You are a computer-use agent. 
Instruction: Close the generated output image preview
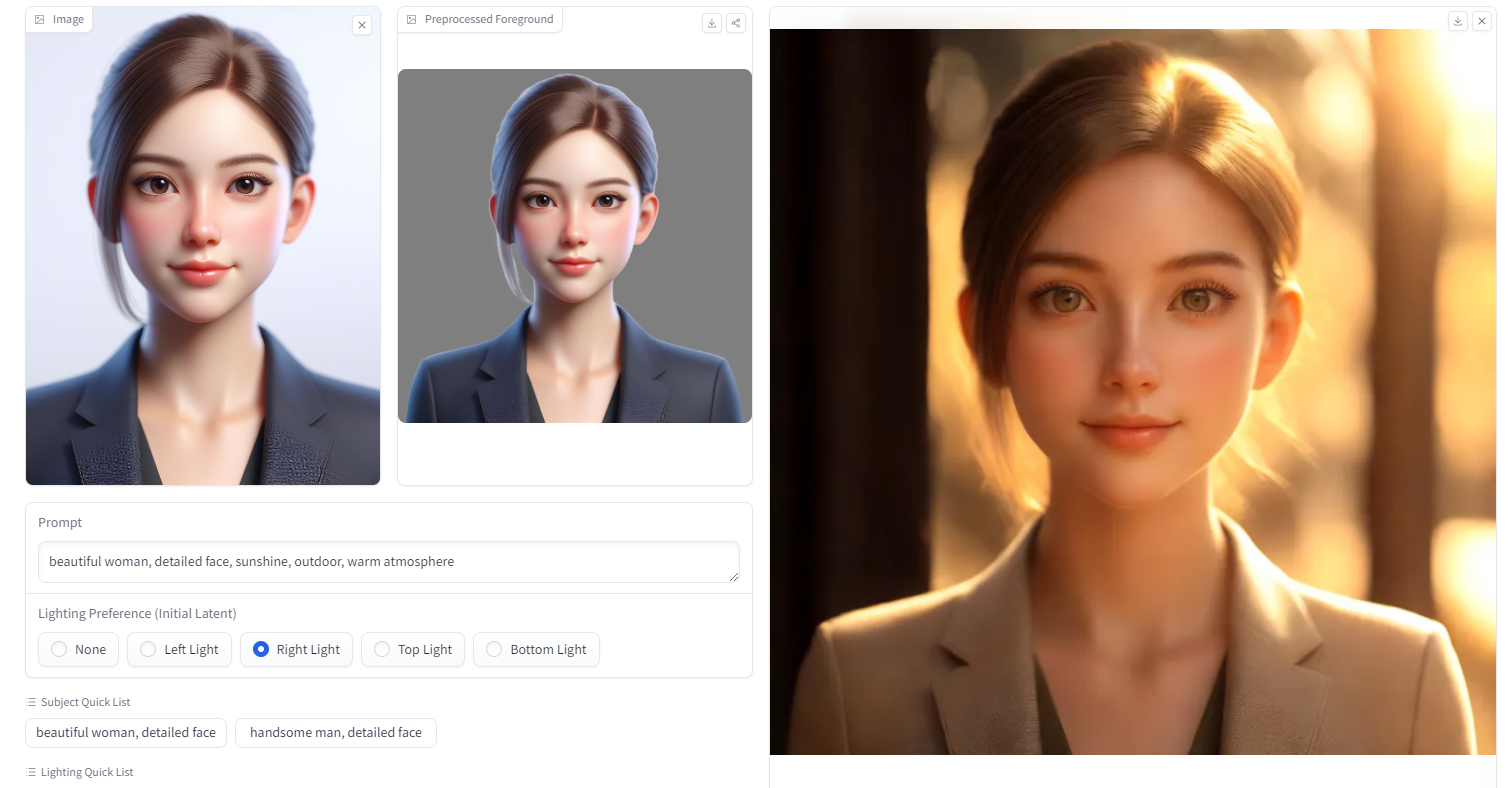pyautogui.click(x=1482, y=21)
